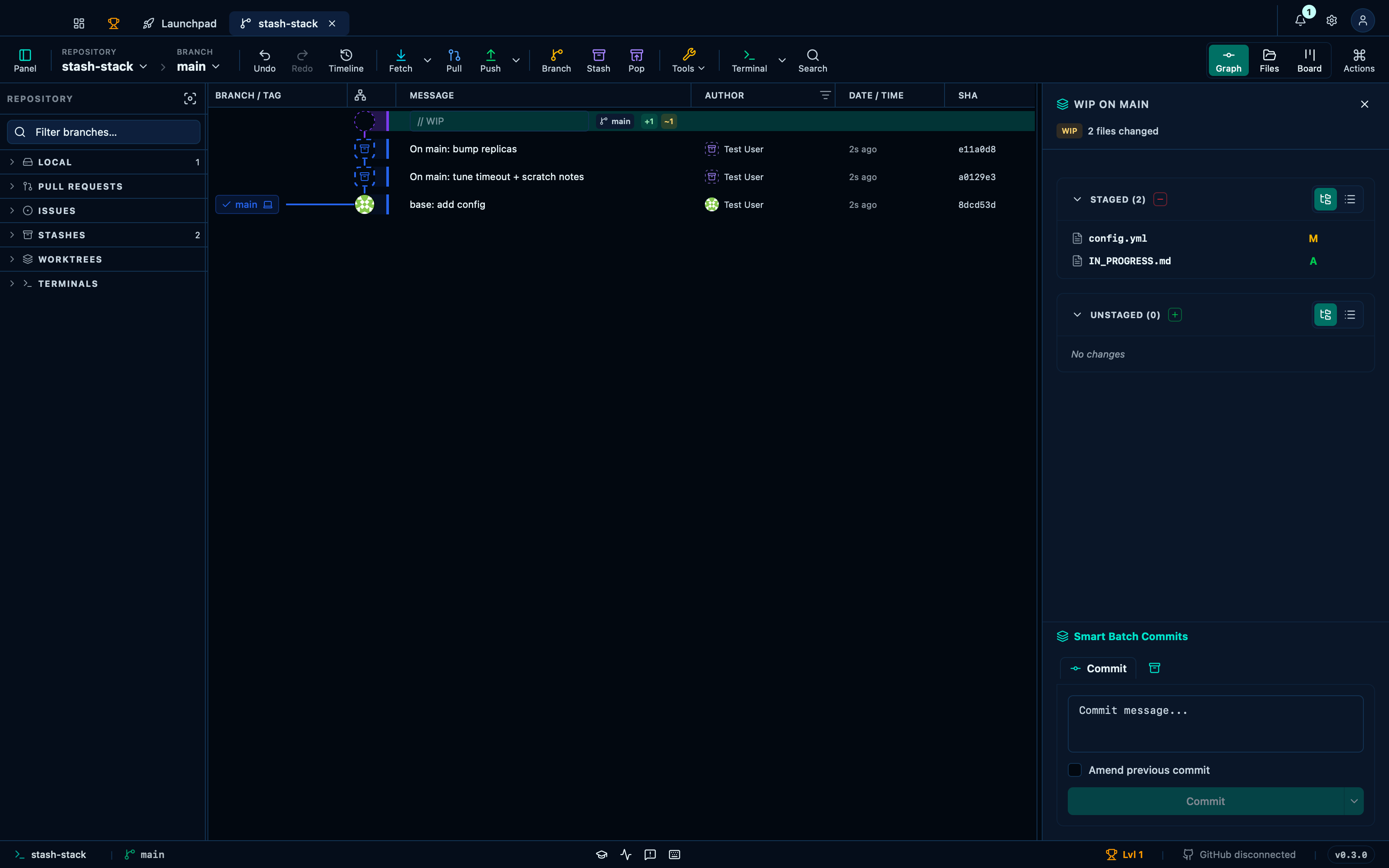Open the Push options arrow

point(516,60)
